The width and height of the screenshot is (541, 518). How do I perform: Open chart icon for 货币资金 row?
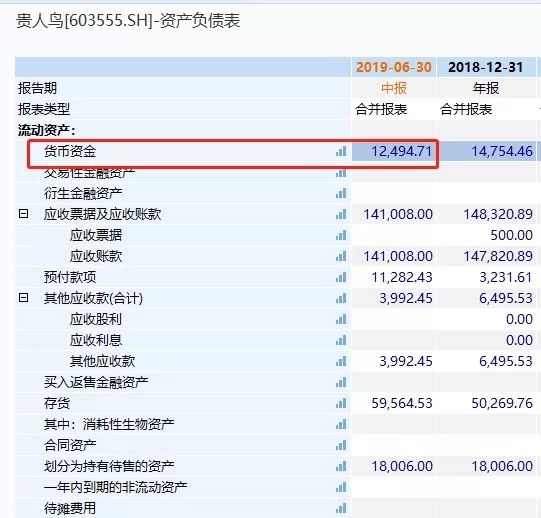[x=341, y=151]
